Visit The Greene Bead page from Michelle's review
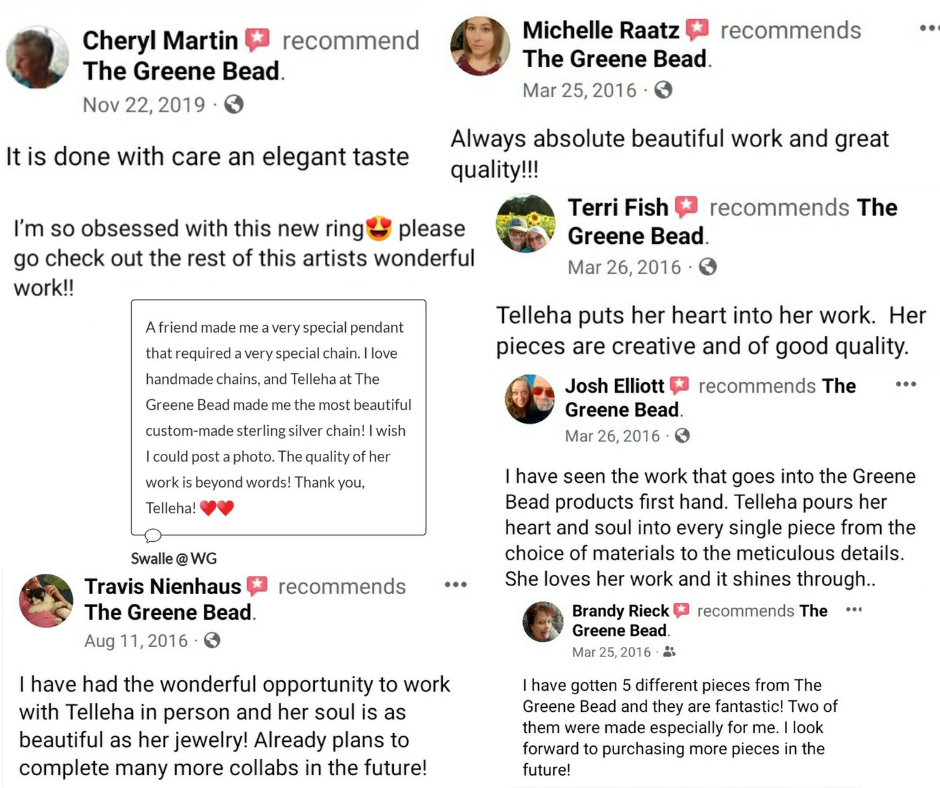Image resolution: width=940 pixels, height=788 pixels. click(x=616, y=59)
